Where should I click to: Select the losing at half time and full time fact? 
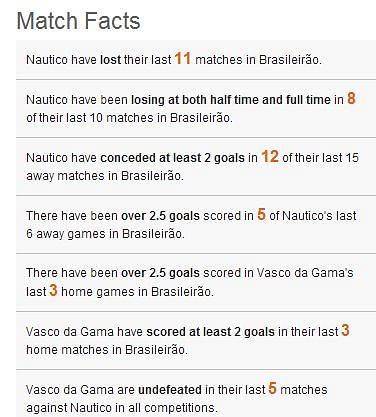[x=196, y=108]
